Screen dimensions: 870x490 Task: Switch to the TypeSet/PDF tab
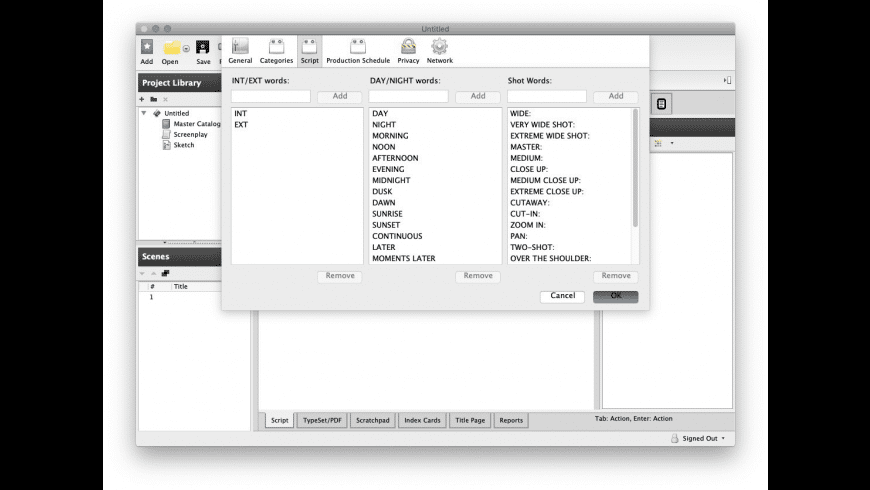pyautogui.click(x=322, y=421)
